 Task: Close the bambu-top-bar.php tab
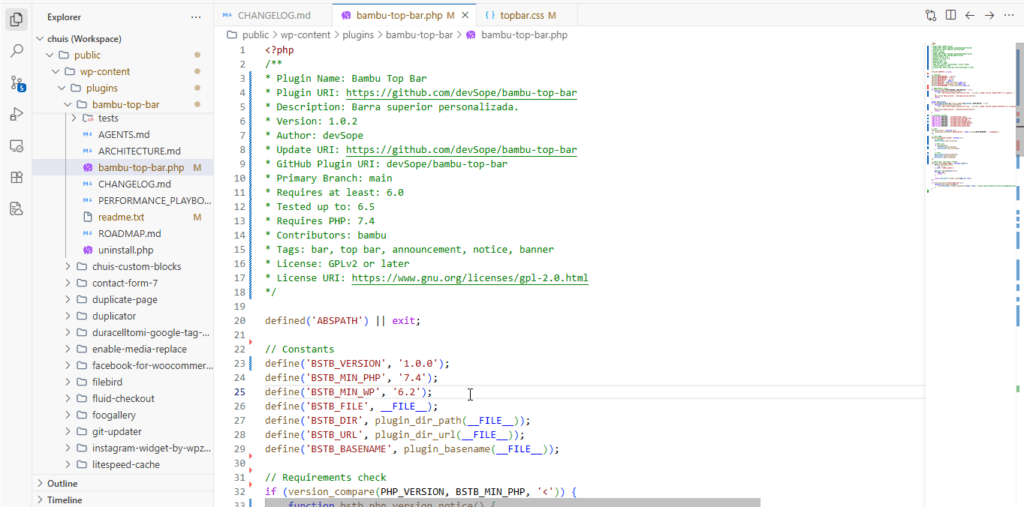[464, 15]
